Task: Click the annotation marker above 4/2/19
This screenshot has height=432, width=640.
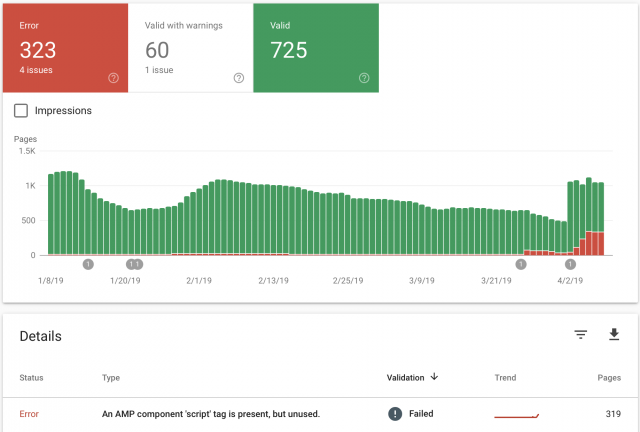Action: coord(570,264)
